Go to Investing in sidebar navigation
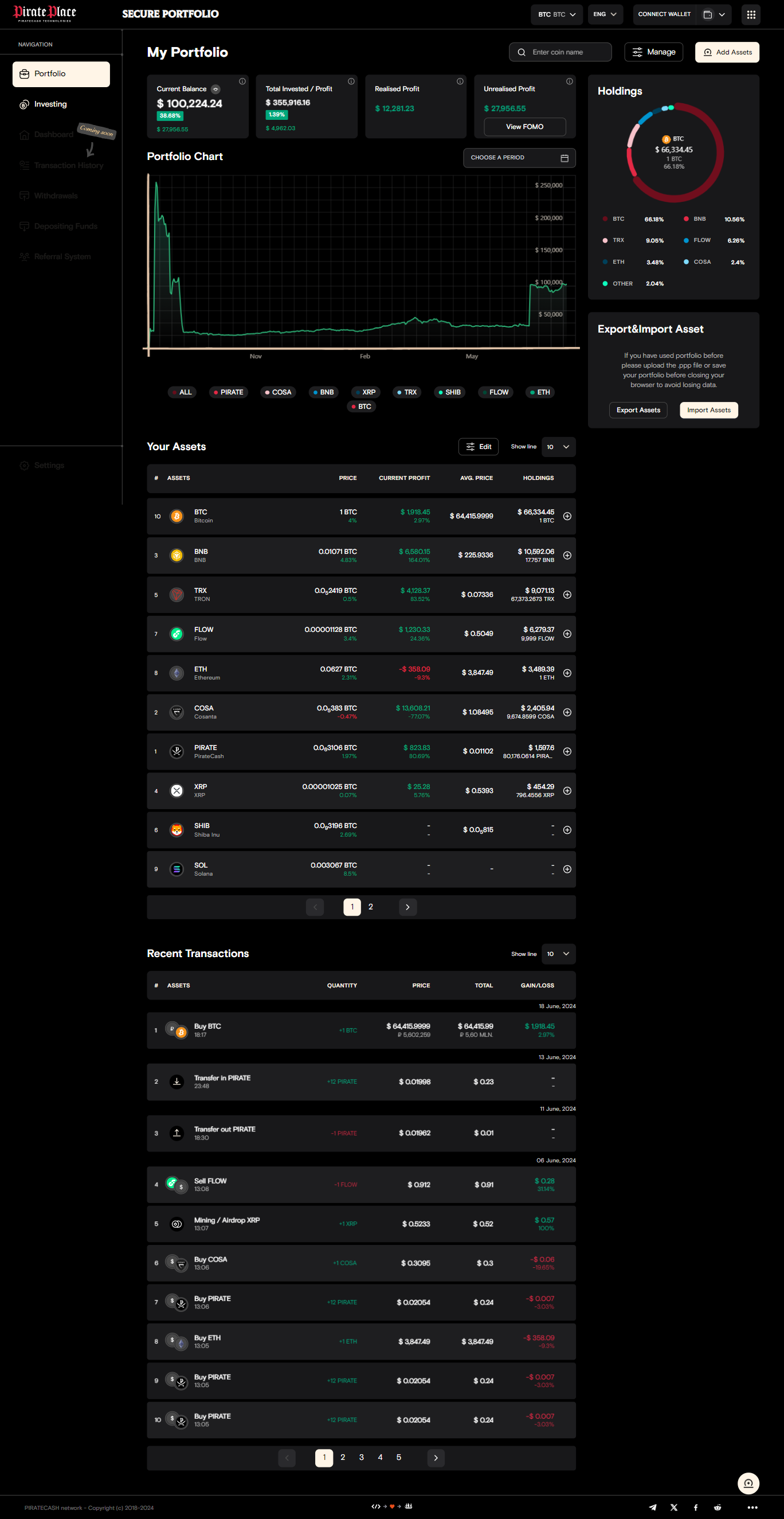 [x=50, y=104]
